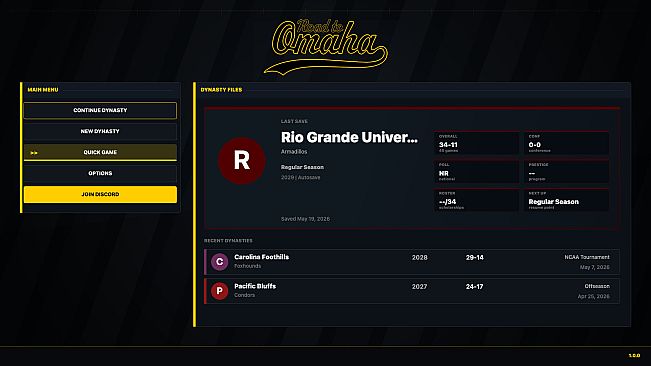Load the Pacific Bluffs dynasty
Image resolution: width=651 pixels, height=366 pixels.
[x=412, y=291]
